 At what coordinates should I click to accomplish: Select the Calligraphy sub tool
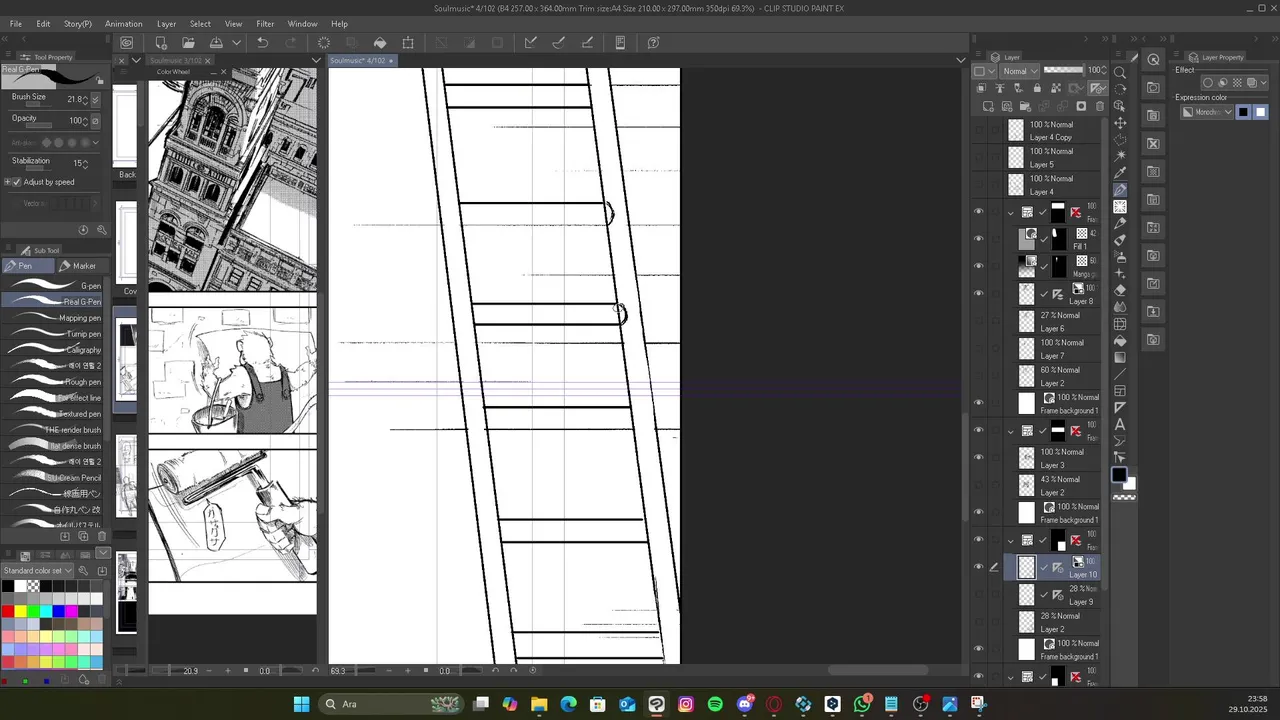[x=52, y=350]
